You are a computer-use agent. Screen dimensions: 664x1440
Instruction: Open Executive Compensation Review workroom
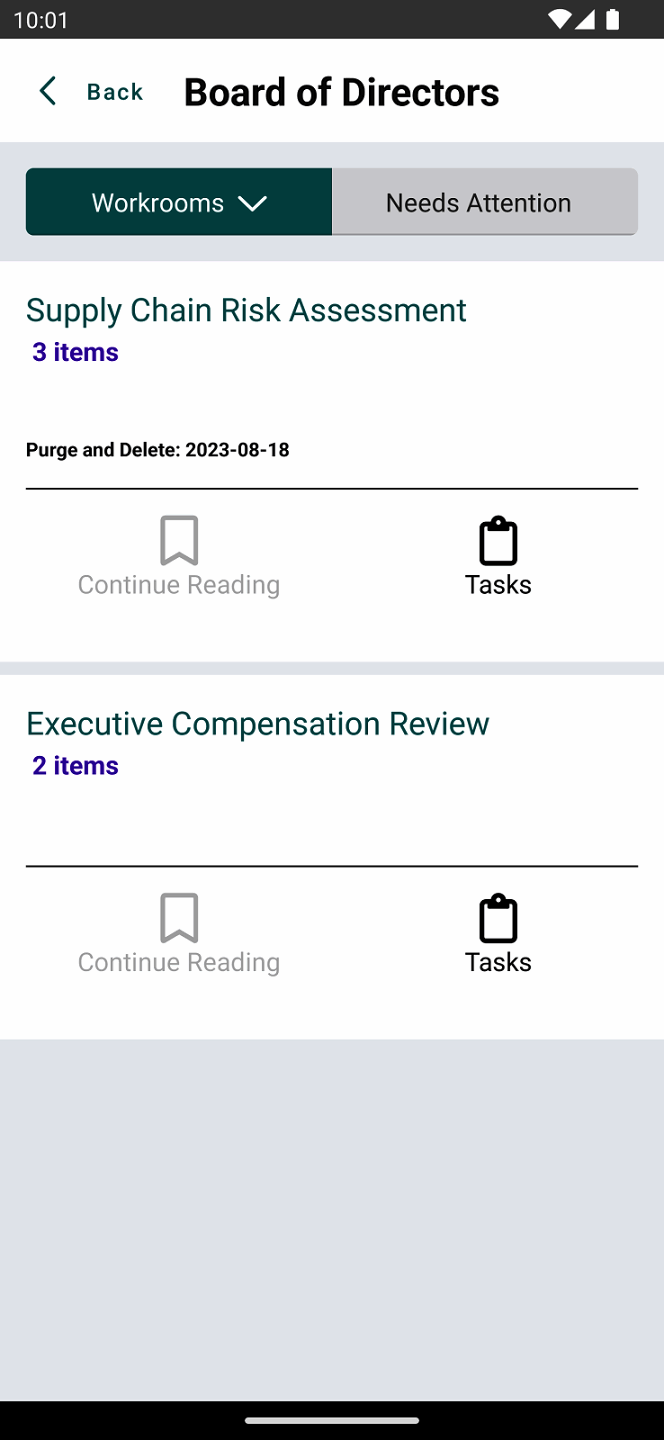tap(257, 724)
